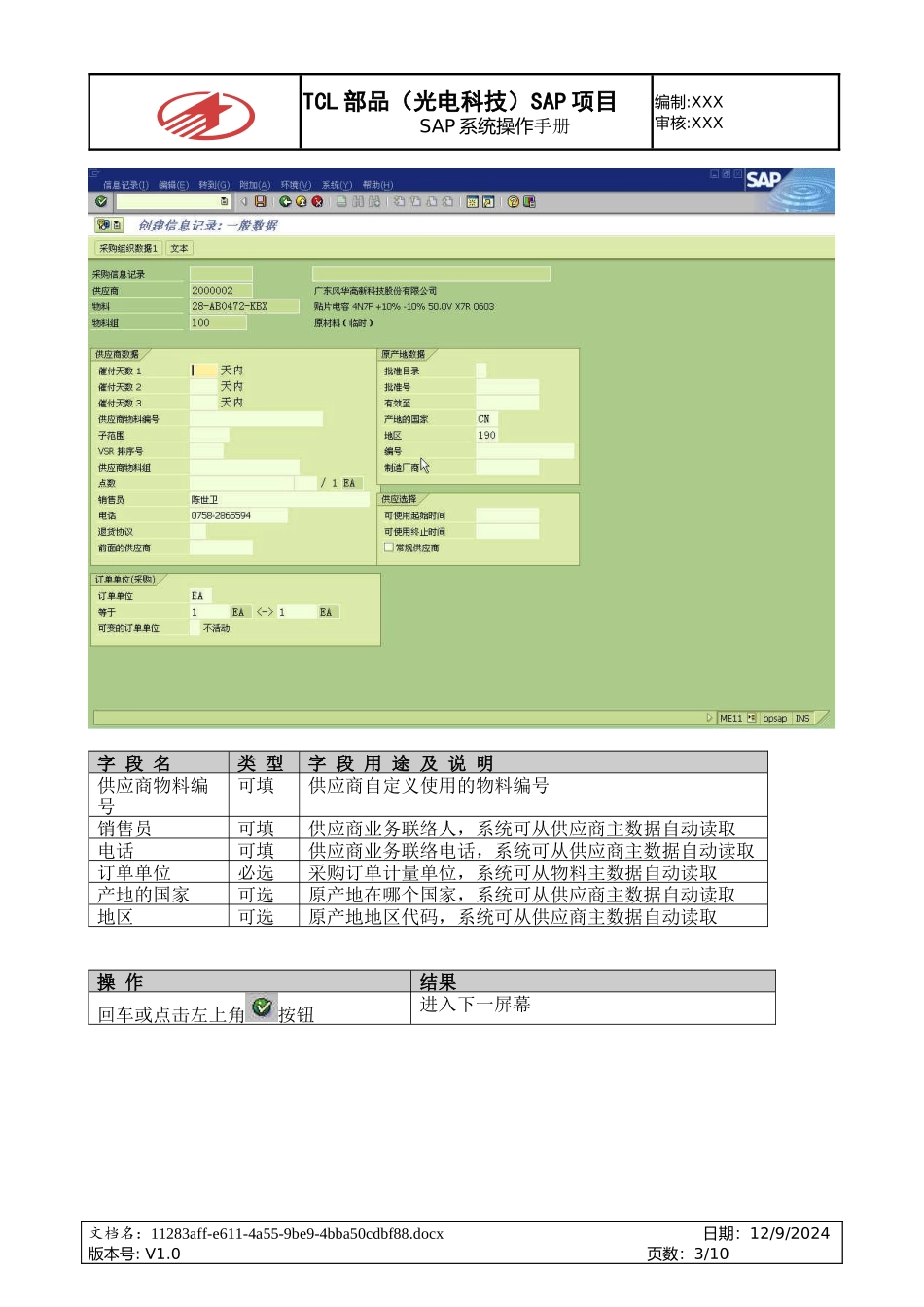Open the 附加(A) menu
Image resolution: width=924 pixels, height=1307 pixels.
[x=255, y=185]
